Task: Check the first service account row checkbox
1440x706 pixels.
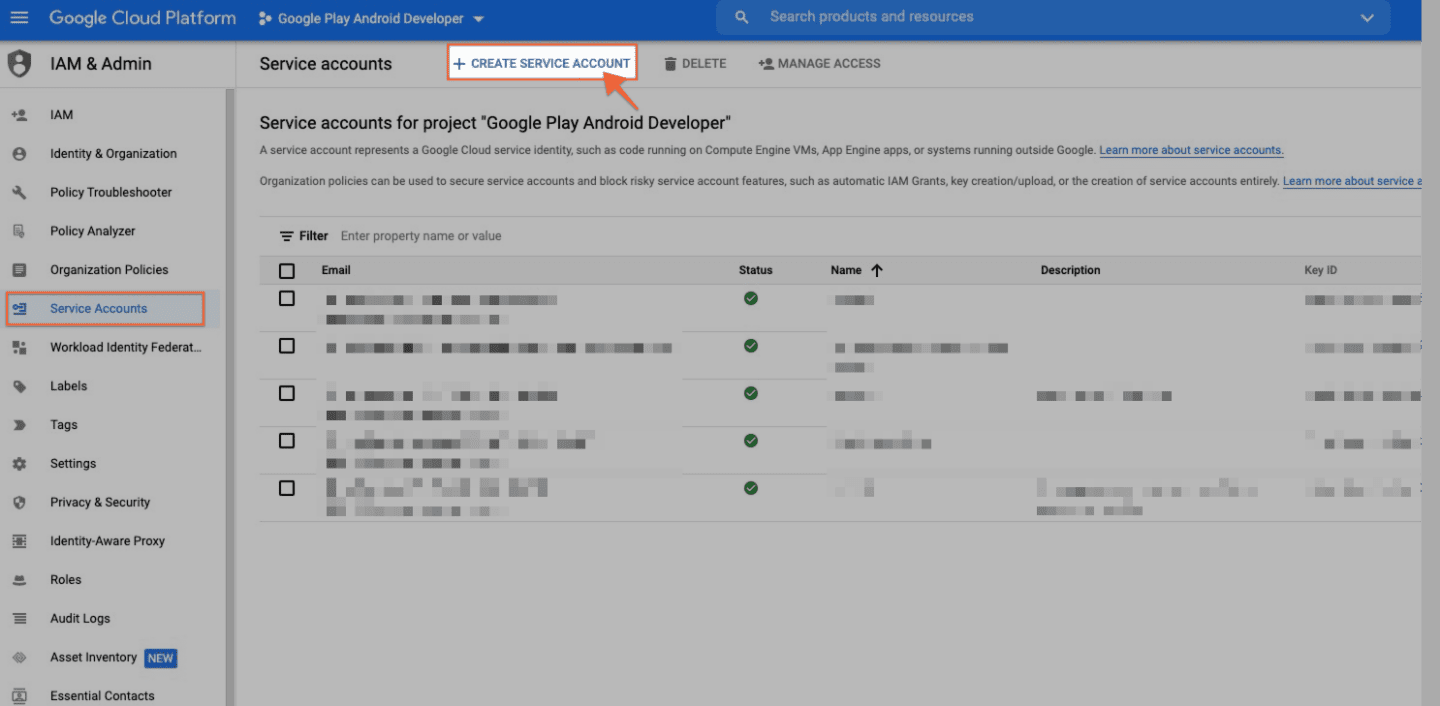Action: click(x=287, y=298)
